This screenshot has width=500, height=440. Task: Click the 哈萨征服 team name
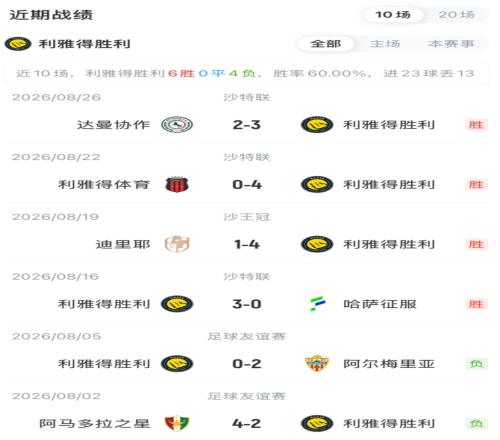tap(380, 304)
